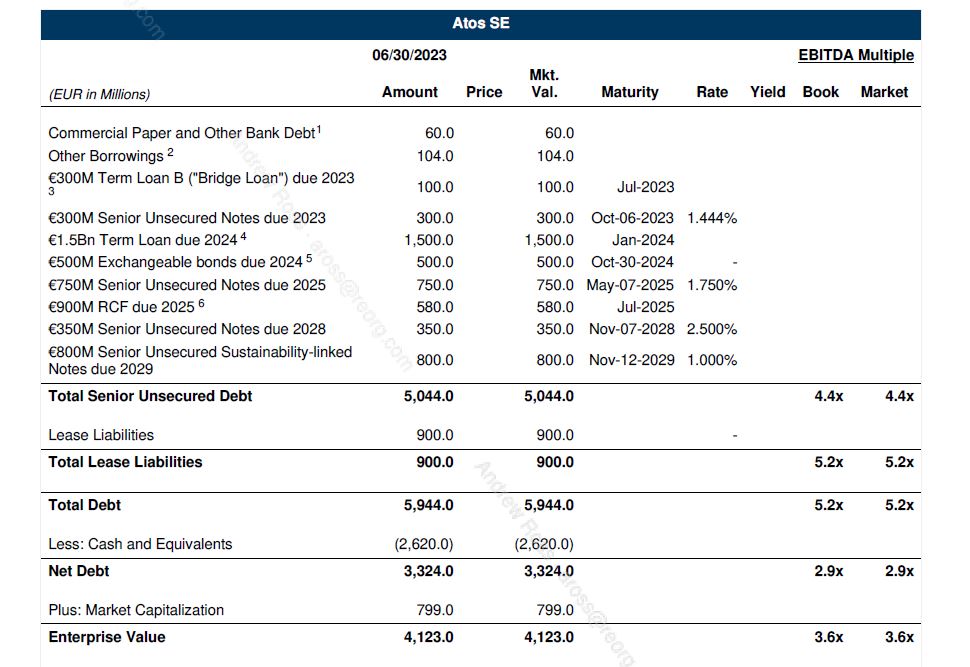Click the 1.000% rate value
The width and height of the screenshot is (970, 667).
click(x=712, y=360)
